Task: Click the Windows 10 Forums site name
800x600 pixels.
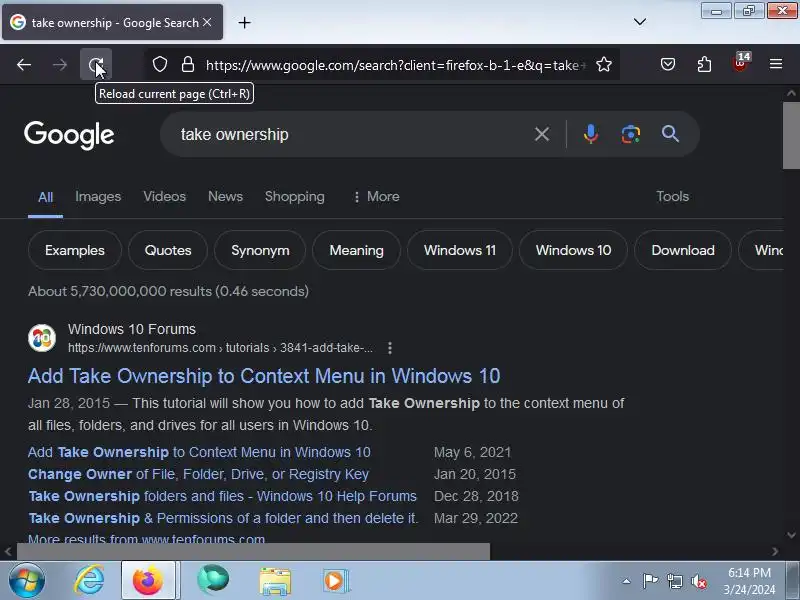Action: click(132, 329)
